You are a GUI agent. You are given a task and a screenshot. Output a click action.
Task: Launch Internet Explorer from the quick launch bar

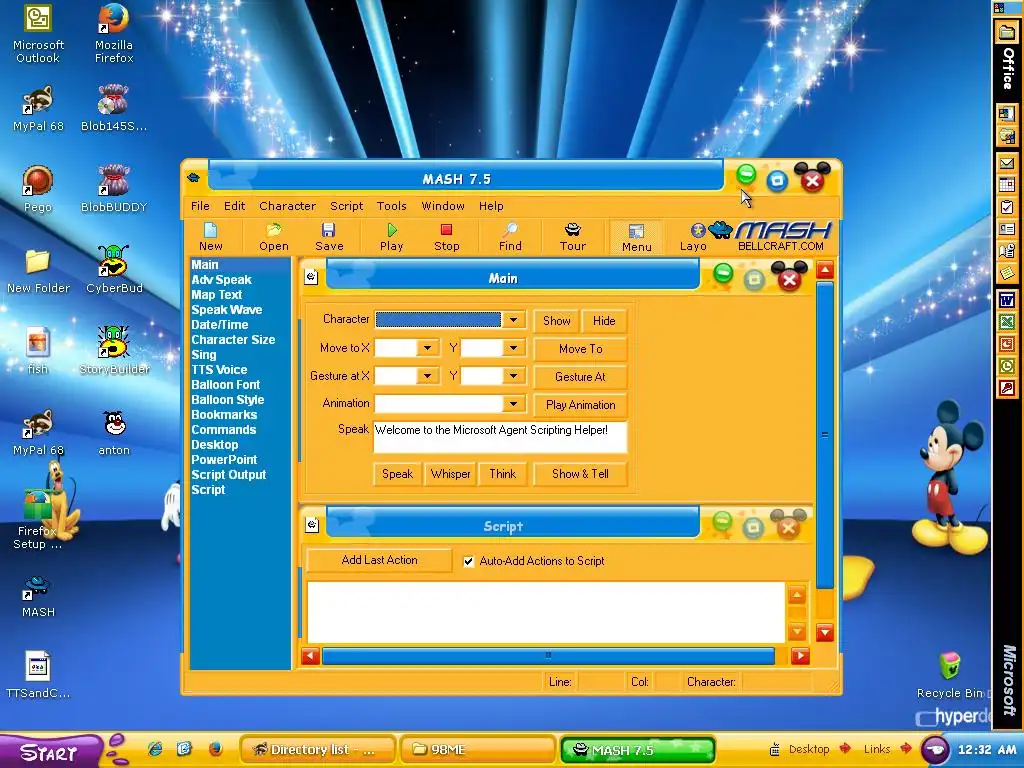click(155, 749)
